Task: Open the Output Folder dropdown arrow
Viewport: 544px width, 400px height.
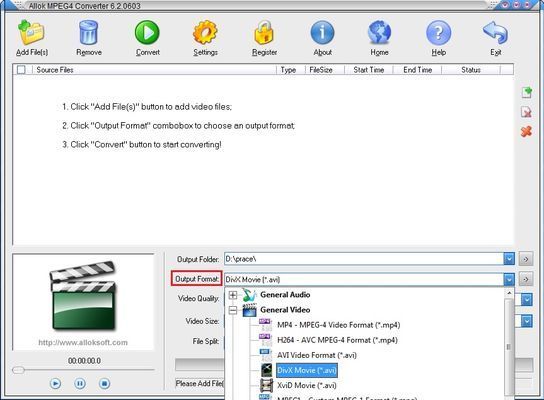Action: tap(509, 259)
